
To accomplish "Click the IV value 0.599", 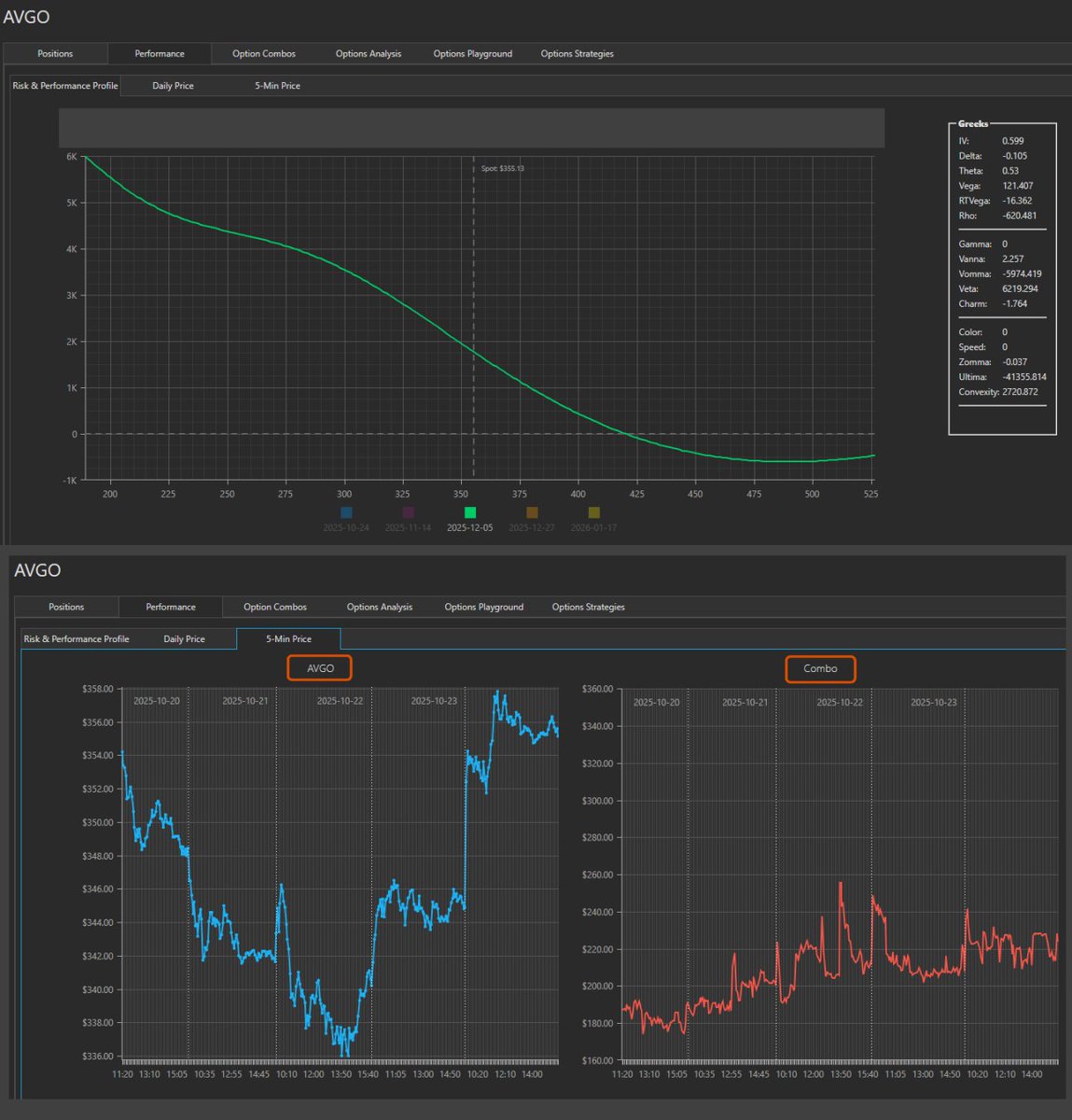I will point(1013,141).
